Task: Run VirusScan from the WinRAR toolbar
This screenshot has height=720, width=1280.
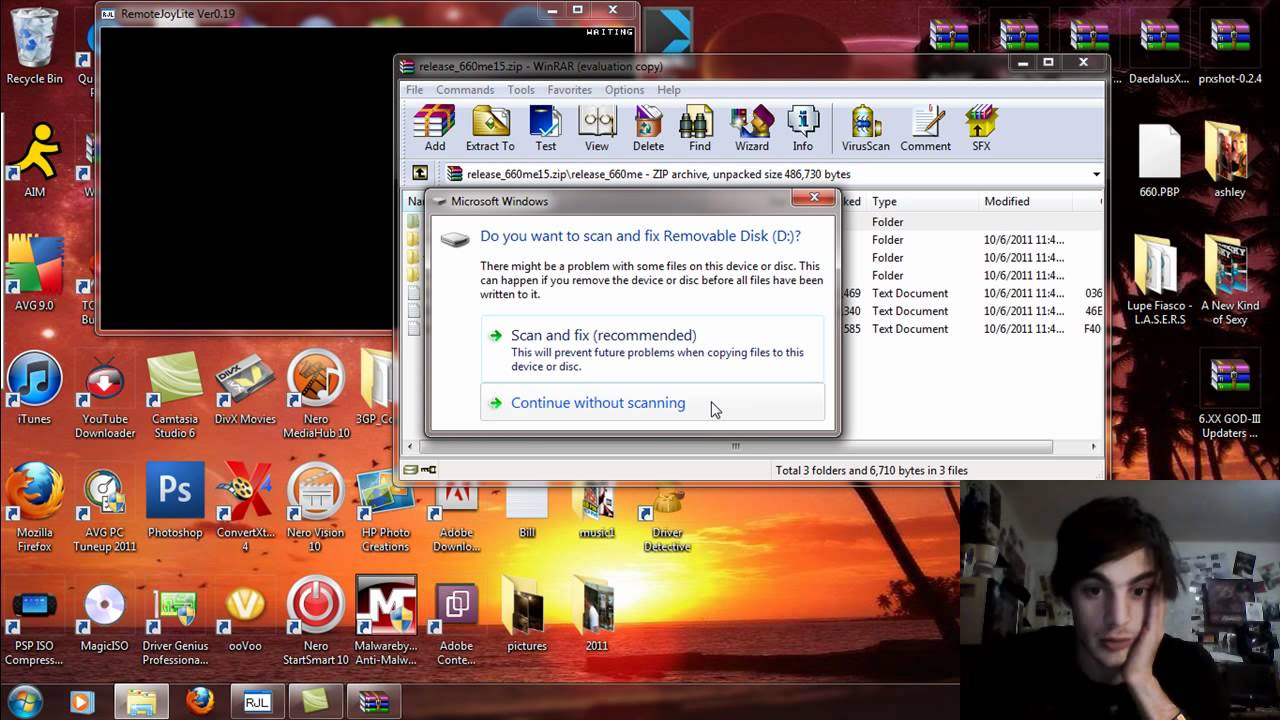Action: pyautogui.click(x=865, y=128)
